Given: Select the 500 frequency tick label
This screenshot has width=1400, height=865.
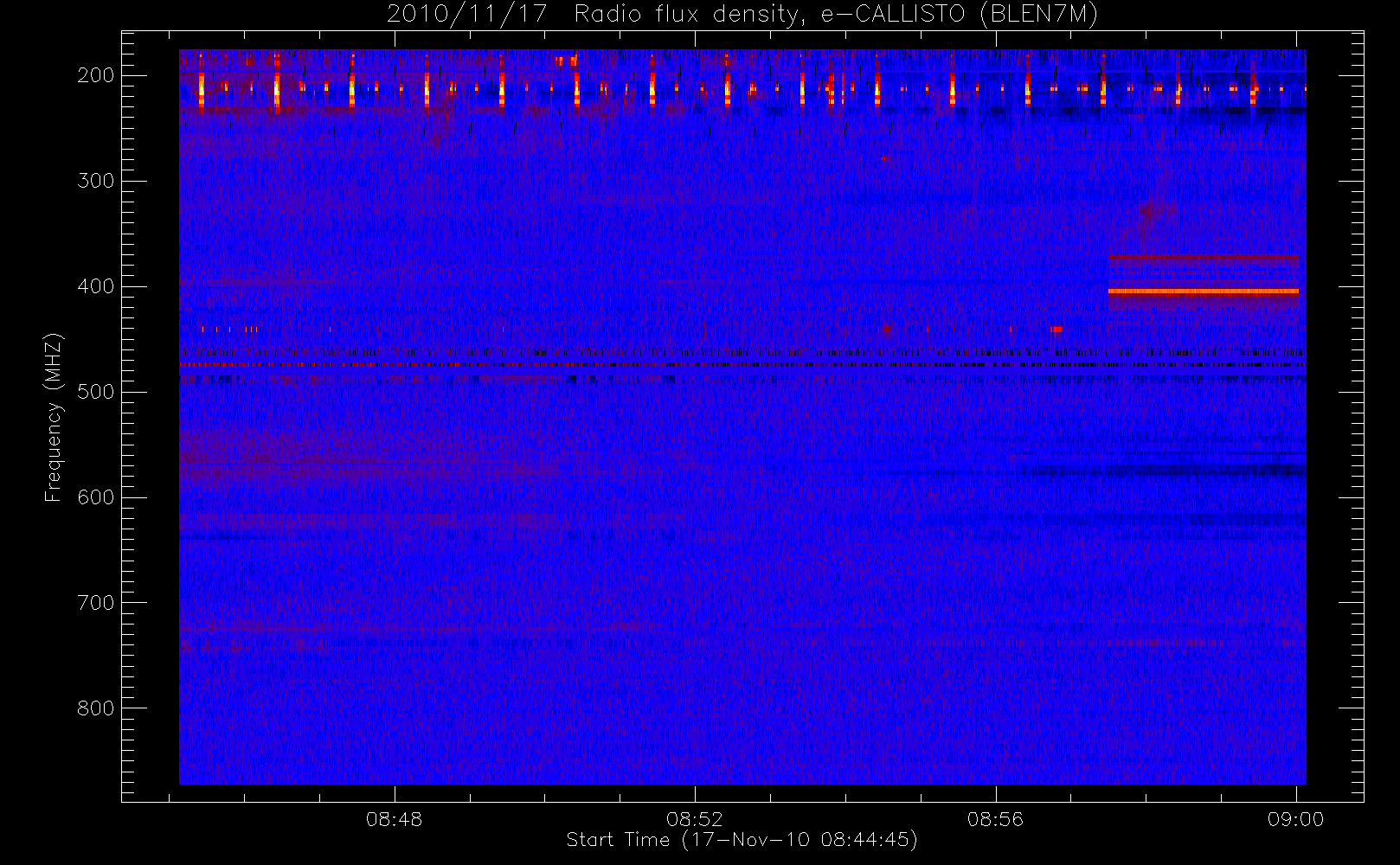Looking at the screenshot, I should pyautogui.click(x=96, y=392).
